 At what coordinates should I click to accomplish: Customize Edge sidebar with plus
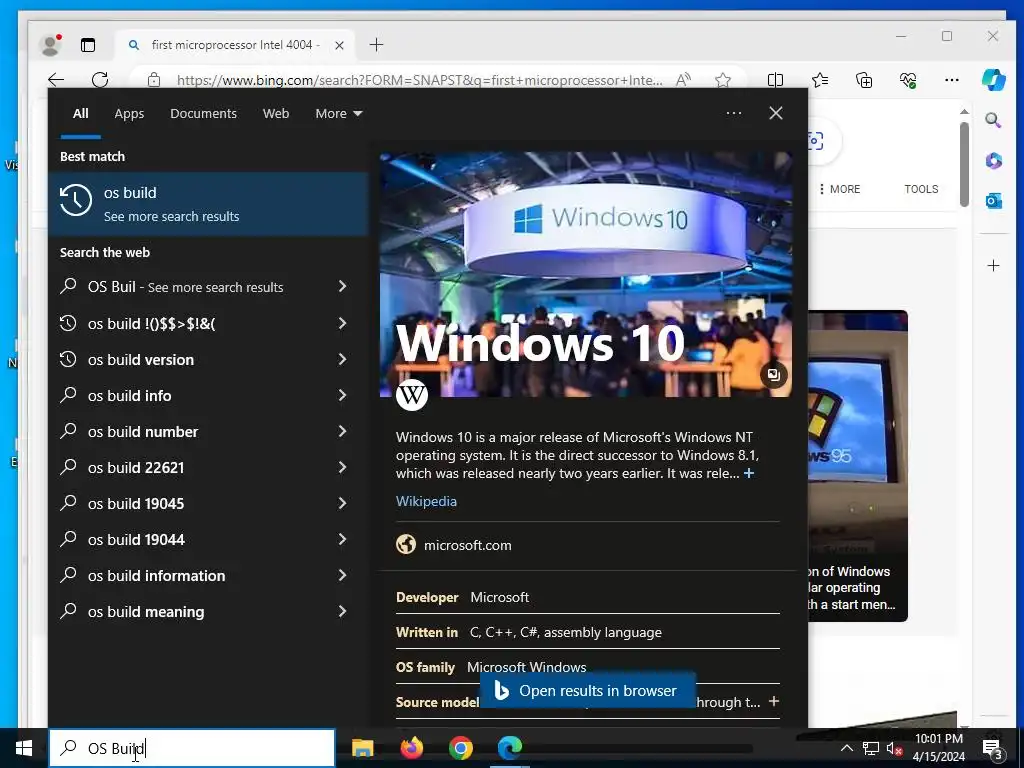tap(993, 266)
